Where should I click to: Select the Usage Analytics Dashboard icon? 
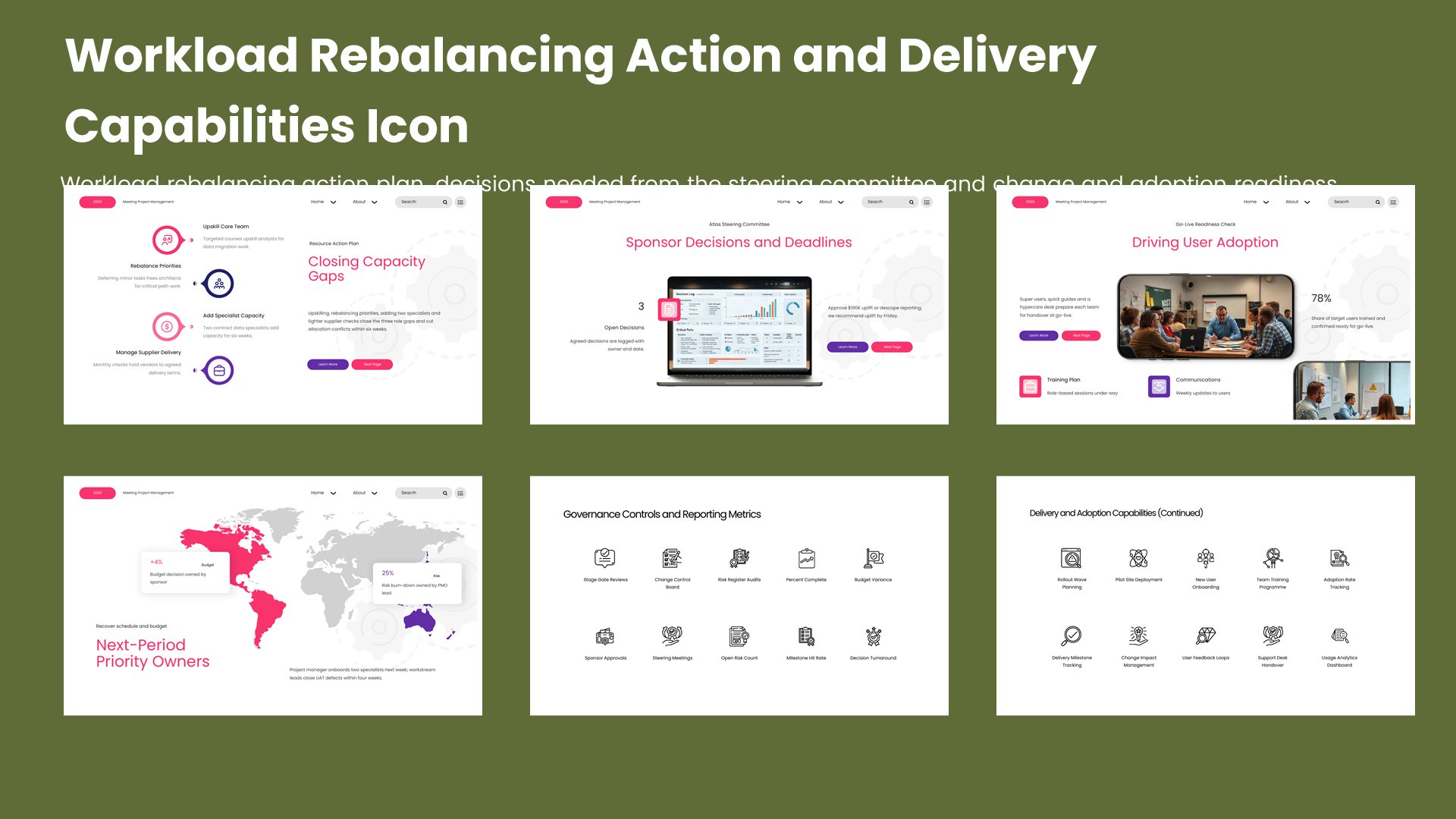click(x=1340, y=636)
